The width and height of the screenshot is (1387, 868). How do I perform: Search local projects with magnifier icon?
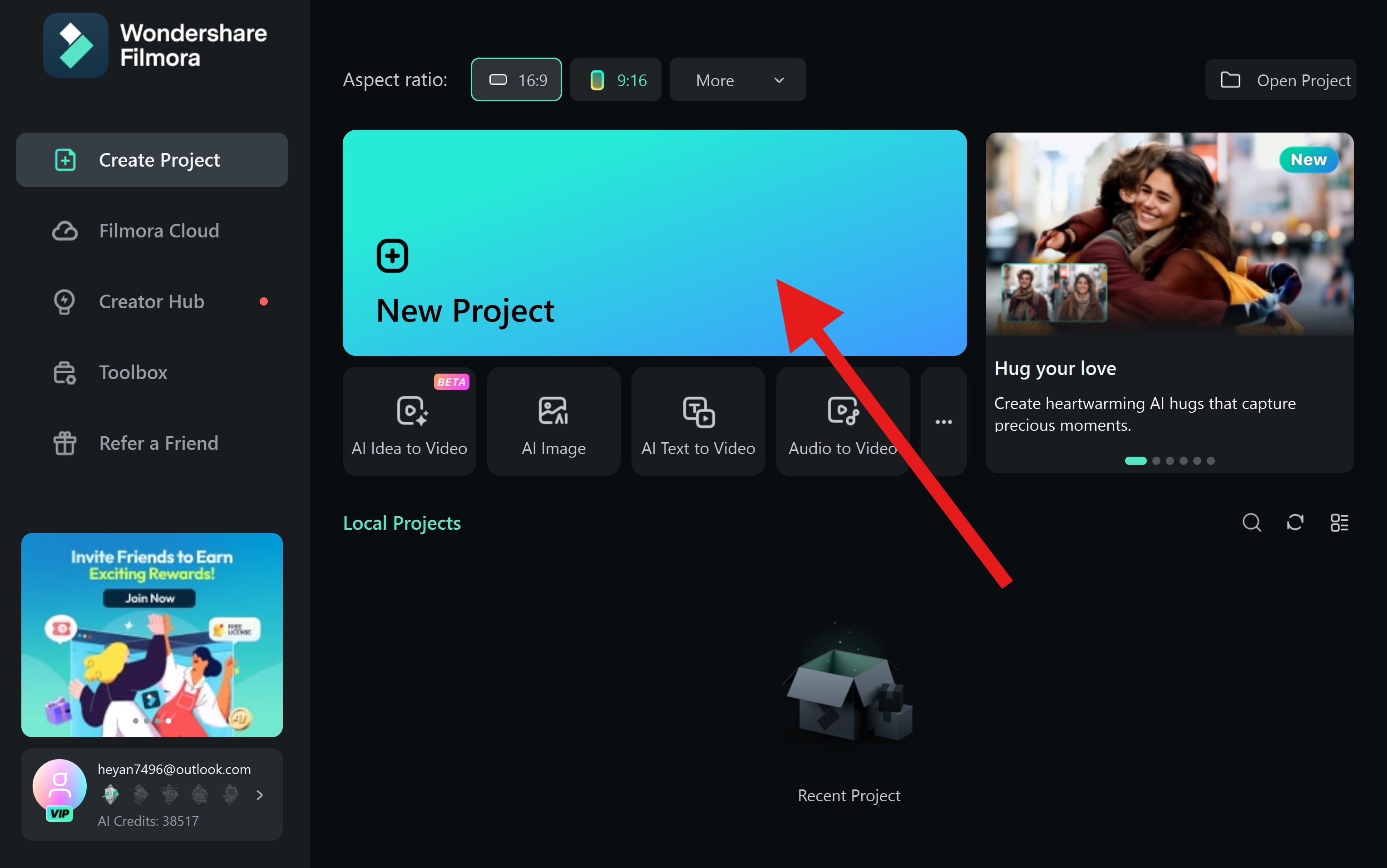click(1252, 523)
